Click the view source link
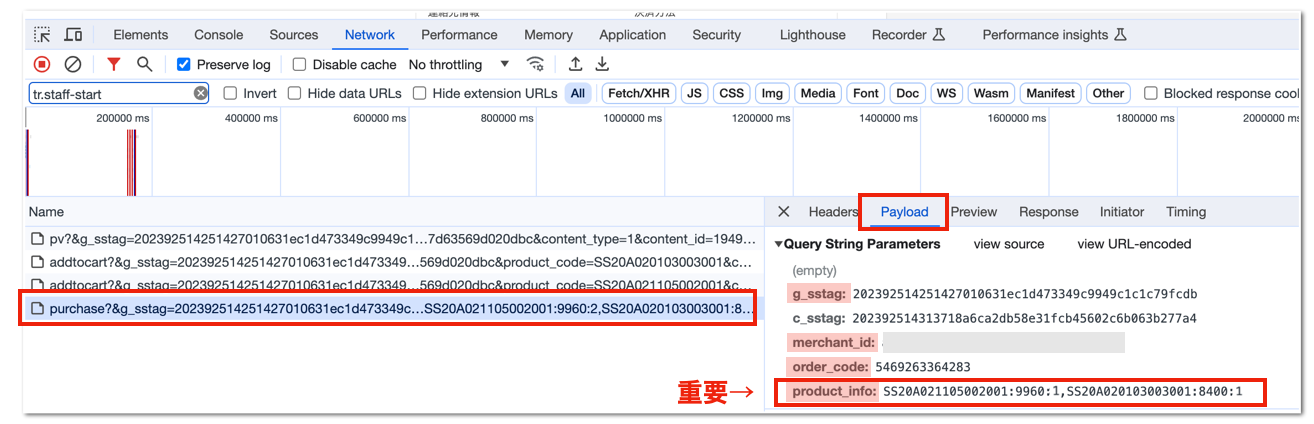Image resolution: width=1314 pixels, height=424 pixels. click(1008, 244)
